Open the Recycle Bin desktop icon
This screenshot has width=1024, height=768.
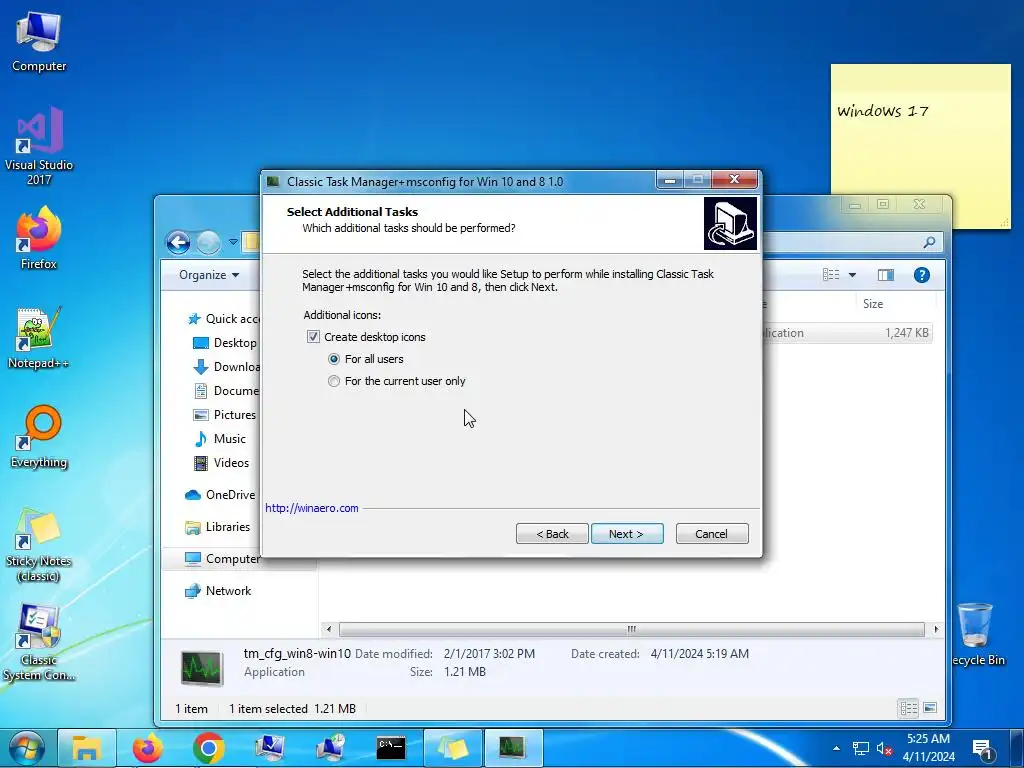pos(976,633)
